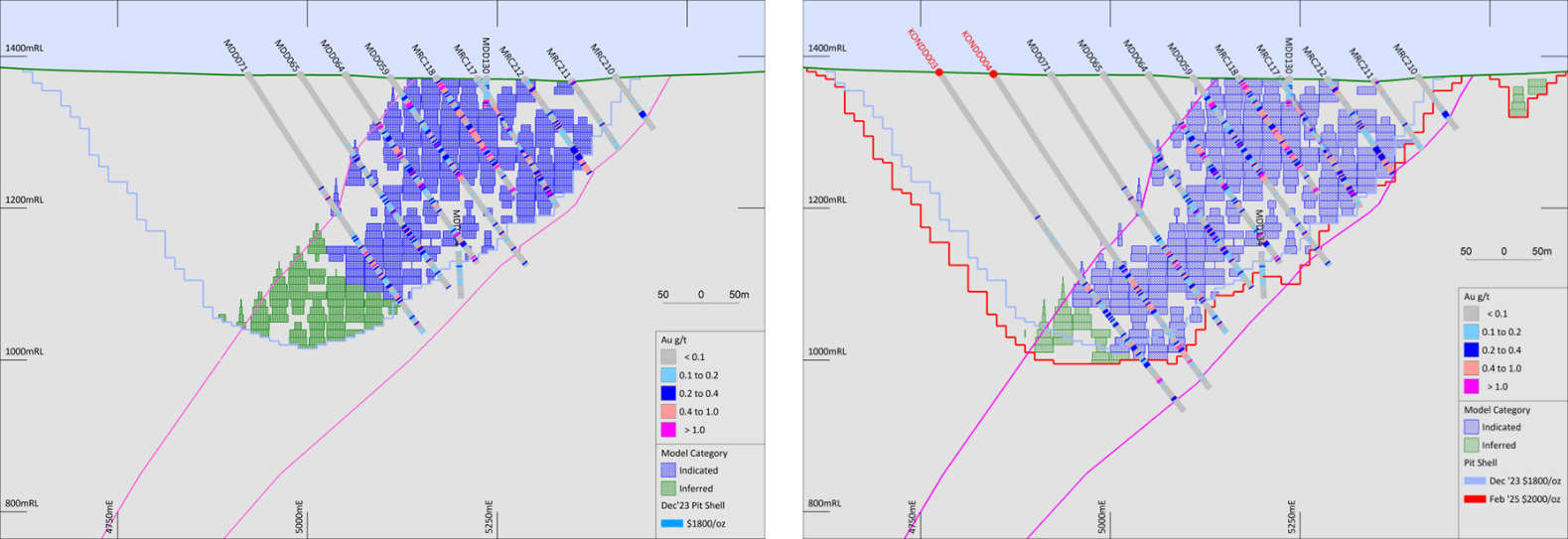Pick the dark blue 0.2 to 0.4 swatch, right legend
1568x539 pixels.
pyautogui.click(x=1471, y=350)
